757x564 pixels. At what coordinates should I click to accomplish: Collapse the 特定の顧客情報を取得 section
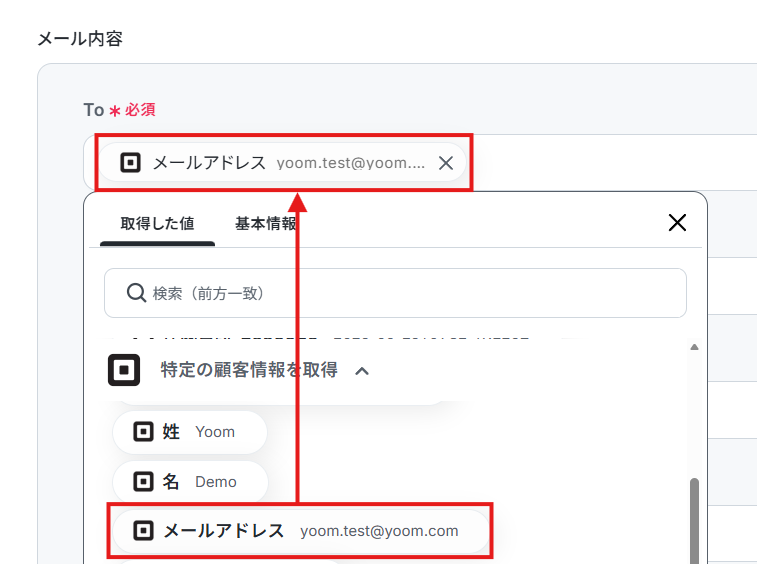pos(362,371)
